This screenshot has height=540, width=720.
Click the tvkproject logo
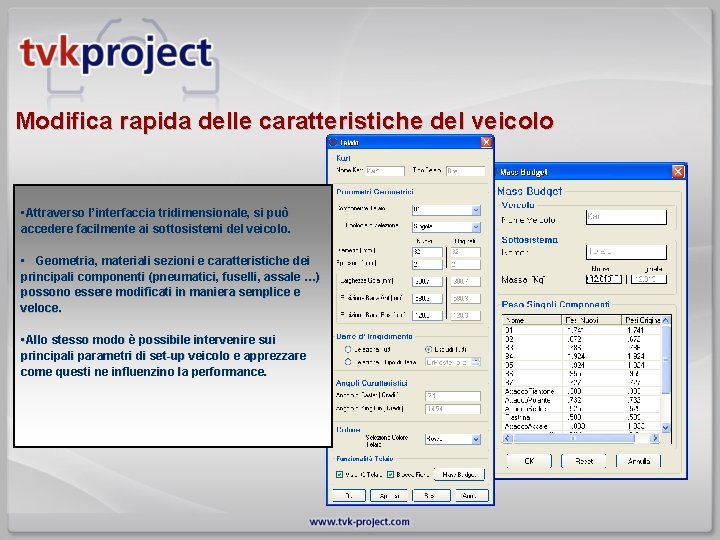(115, 54)
